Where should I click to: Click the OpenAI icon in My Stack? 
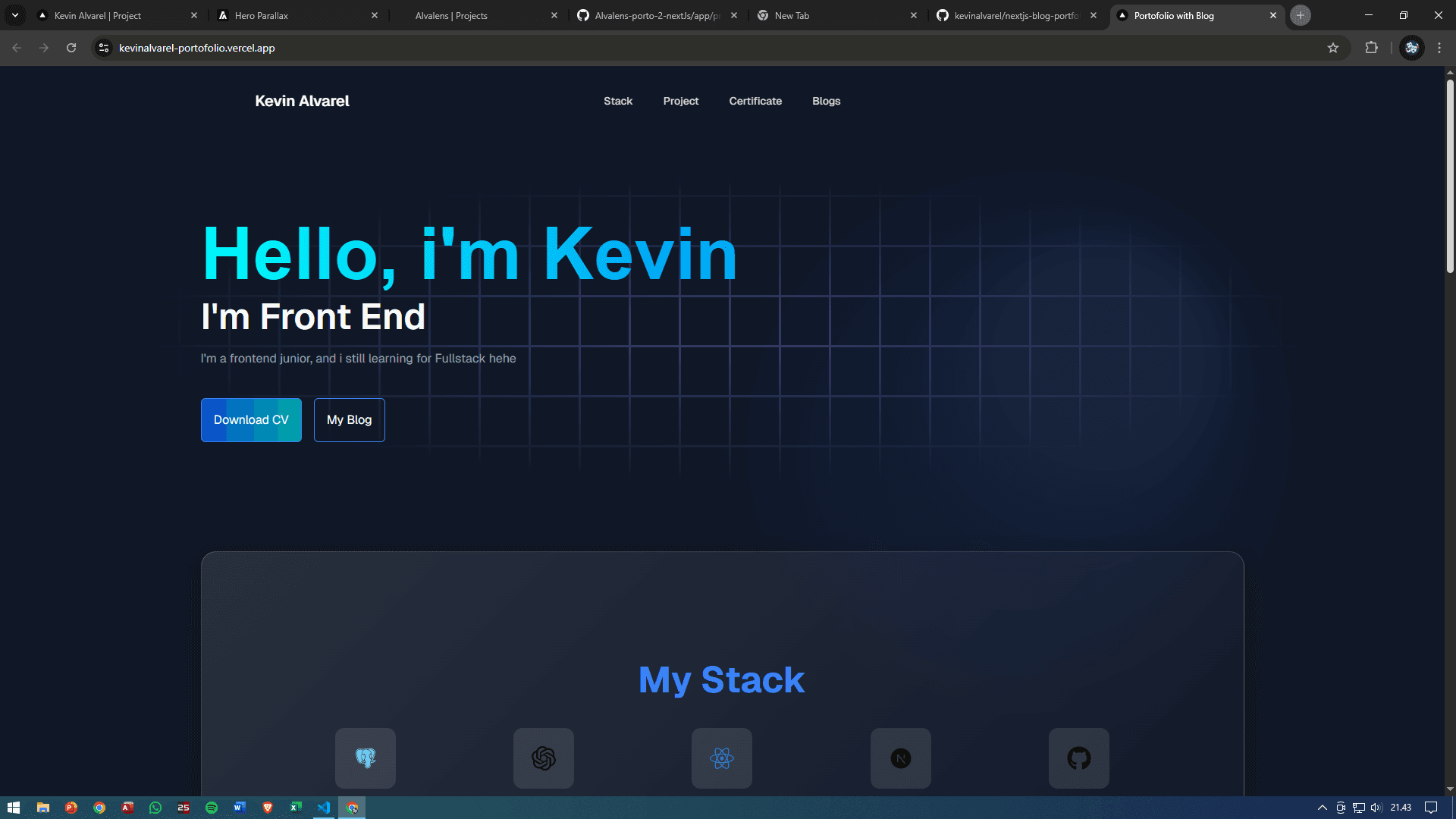click(x=544, y=758)
